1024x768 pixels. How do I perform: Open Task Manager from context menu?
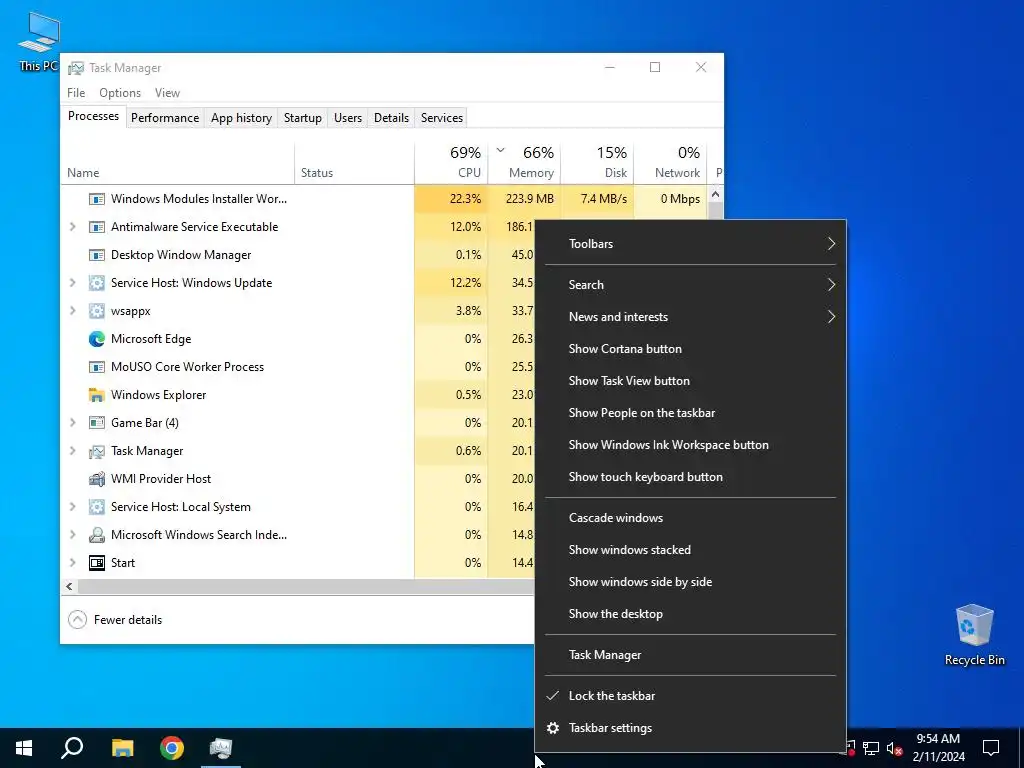(690, 655)
